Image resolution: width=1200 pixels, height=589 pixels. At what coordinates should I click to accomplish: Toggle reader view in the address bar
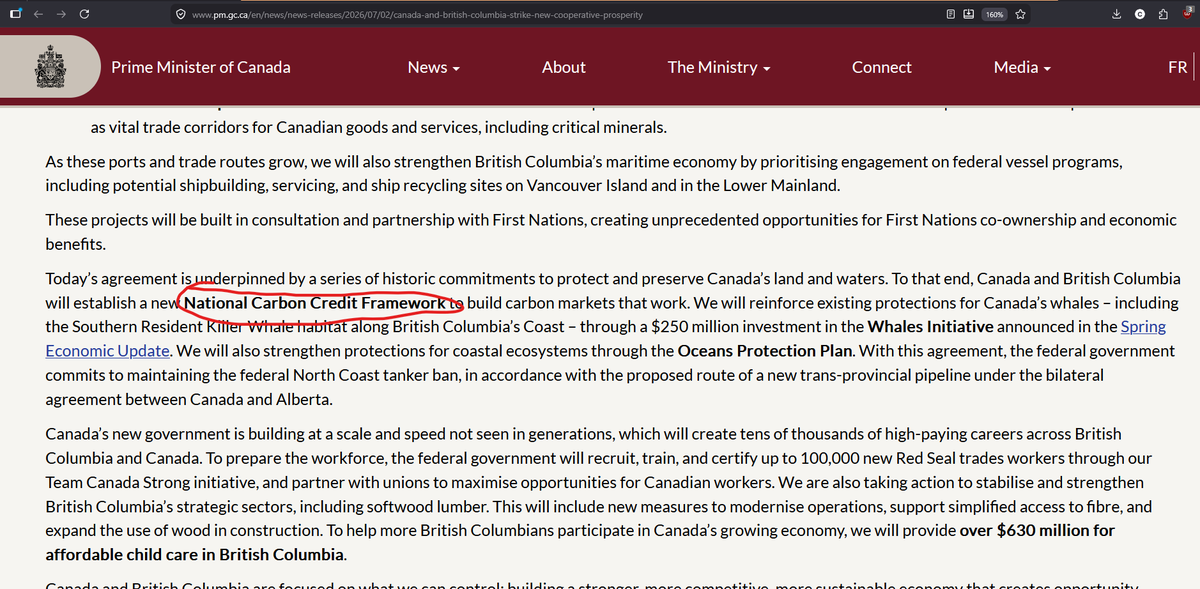click(951, 15)
